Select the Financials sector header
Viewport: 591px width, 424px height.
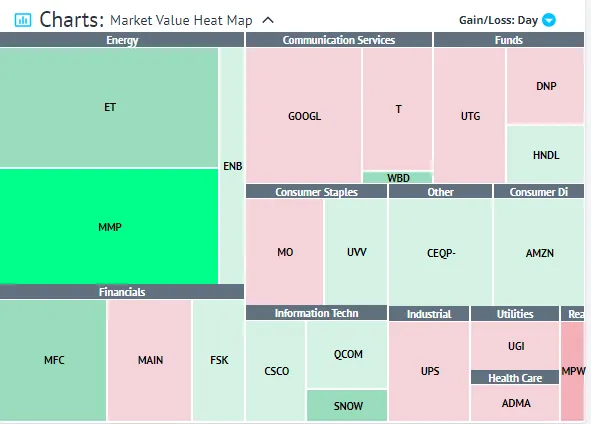(122, 292)
